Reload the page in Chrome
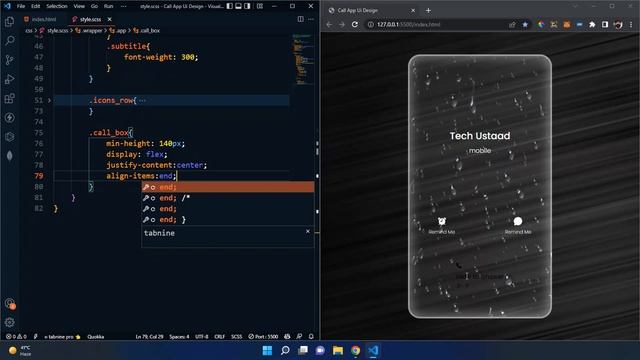The image size is (640, 360). coord(355,24)
